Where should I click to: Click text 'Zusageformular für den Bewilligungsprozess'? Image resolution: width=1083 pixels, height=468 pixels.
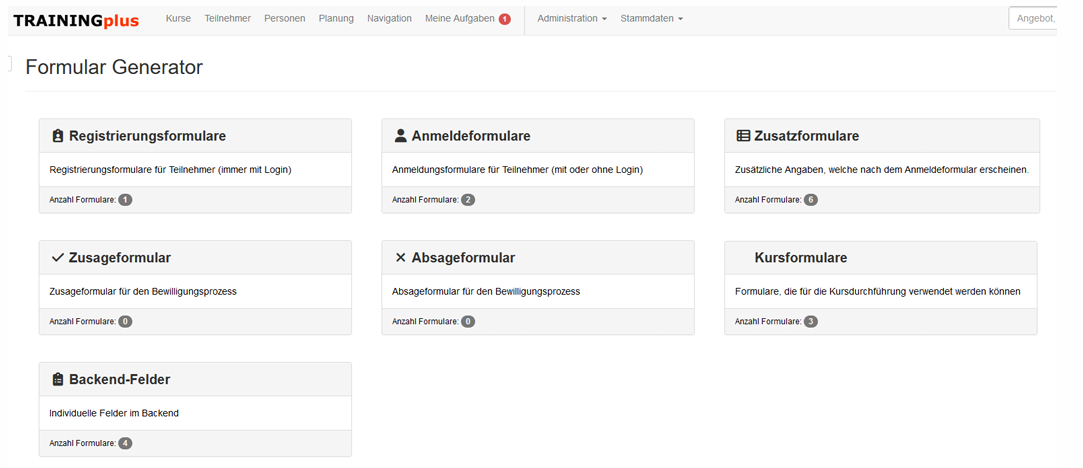(x=143, y=291)
